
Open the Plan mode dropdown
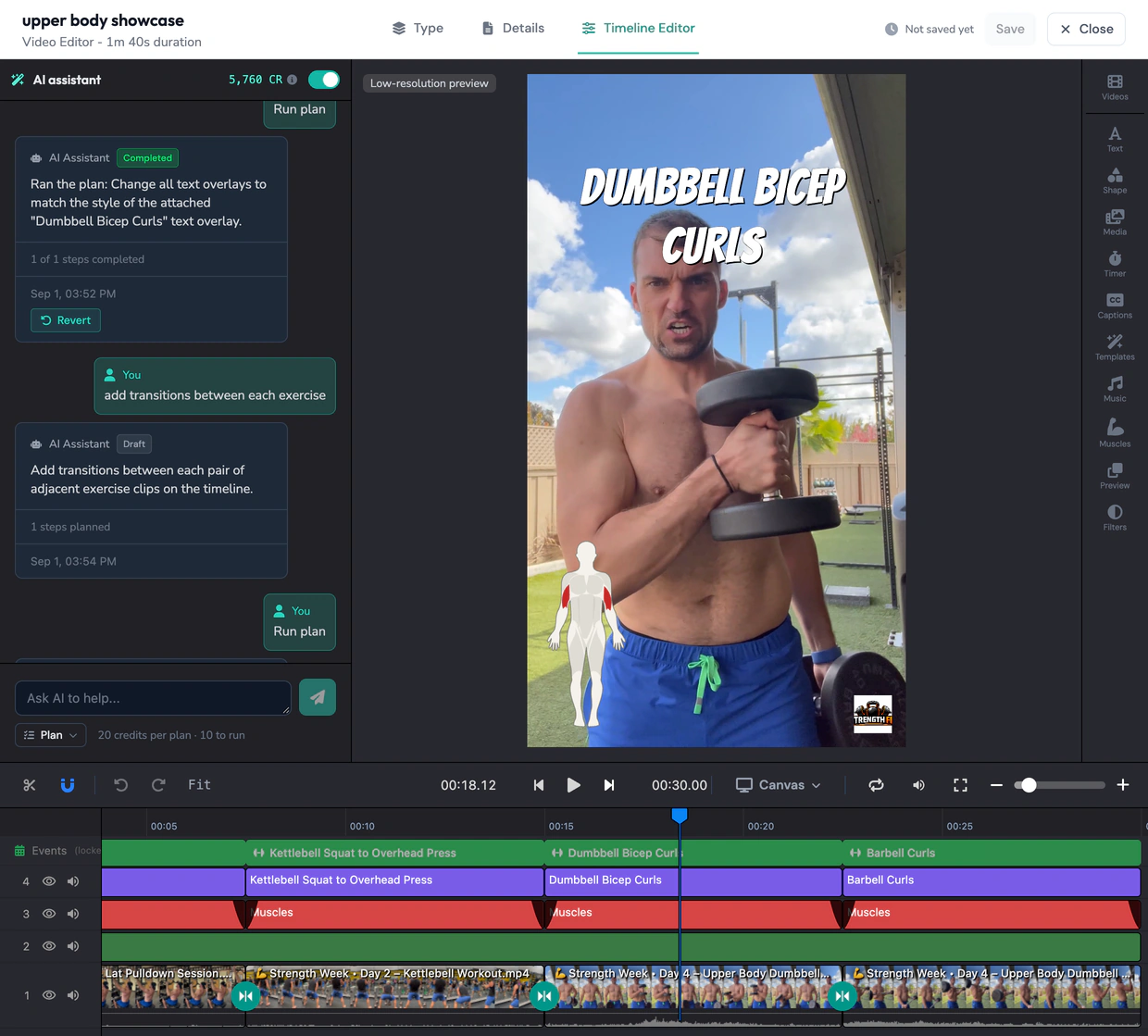(51, 735)
